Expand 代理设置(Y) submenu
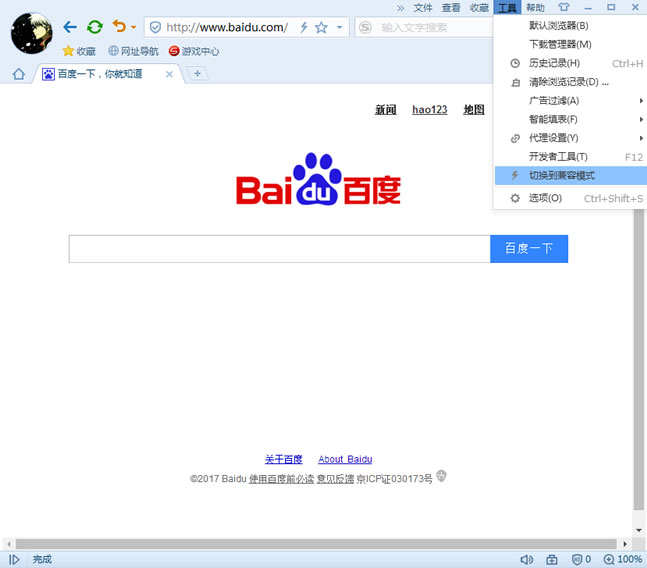The width and height of the screenshot is (647, 568). (x=571, y=138)
